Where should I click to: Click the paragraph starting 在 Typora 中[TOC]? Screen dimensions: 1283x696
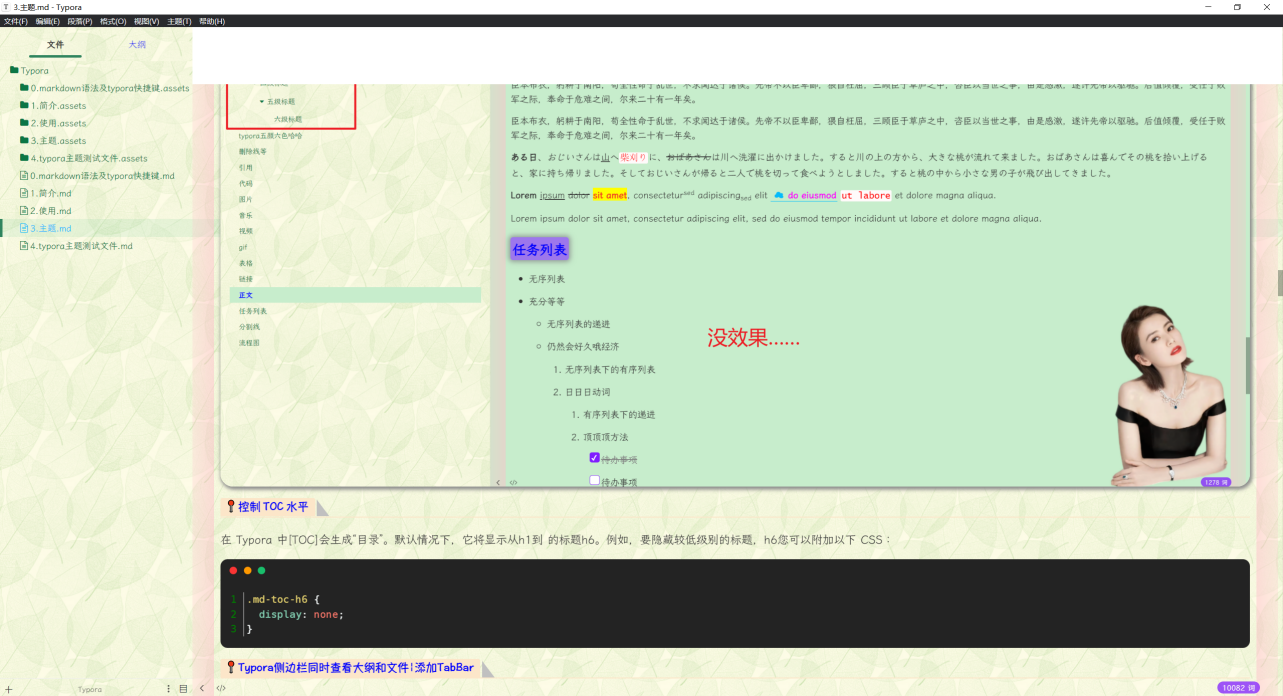tap(557, 540)
